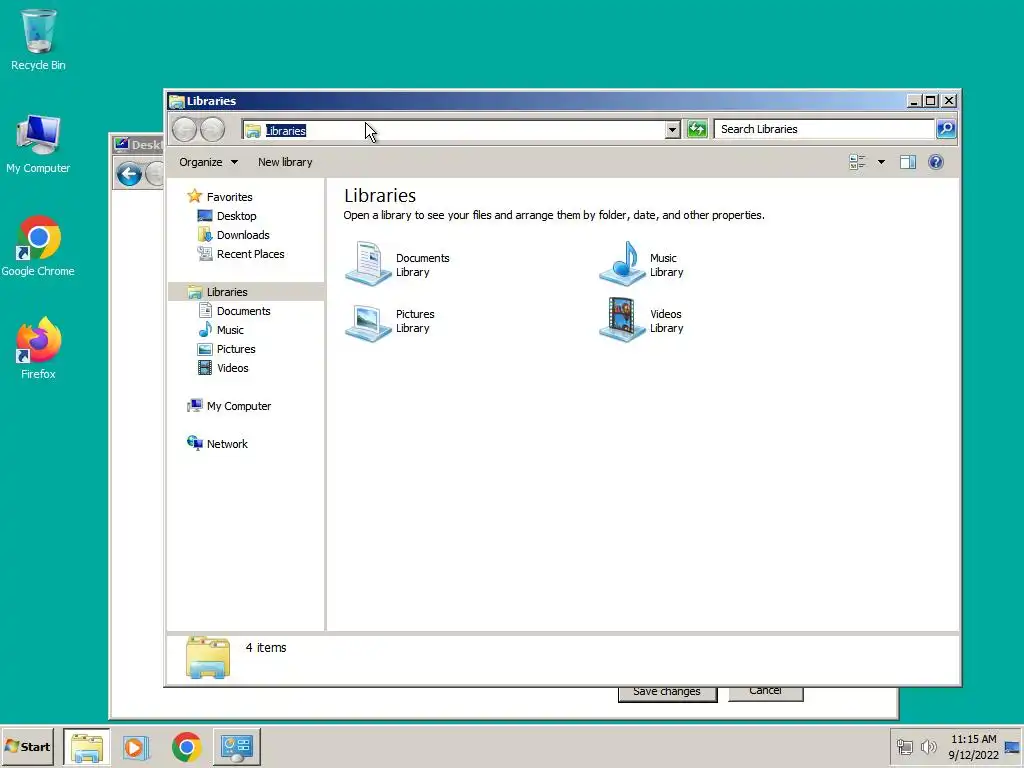The height and width of the screenshot is (768, 1024).
Task: Select Firefox desktop shortcut
Action: click(38, 349)
